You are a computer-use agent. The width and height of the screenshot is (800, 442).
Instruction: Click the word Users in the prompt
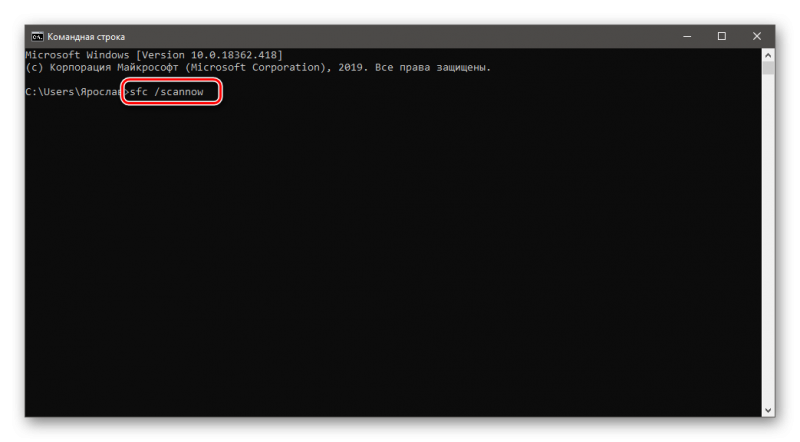pyautogui.click(x=59, y=92)
